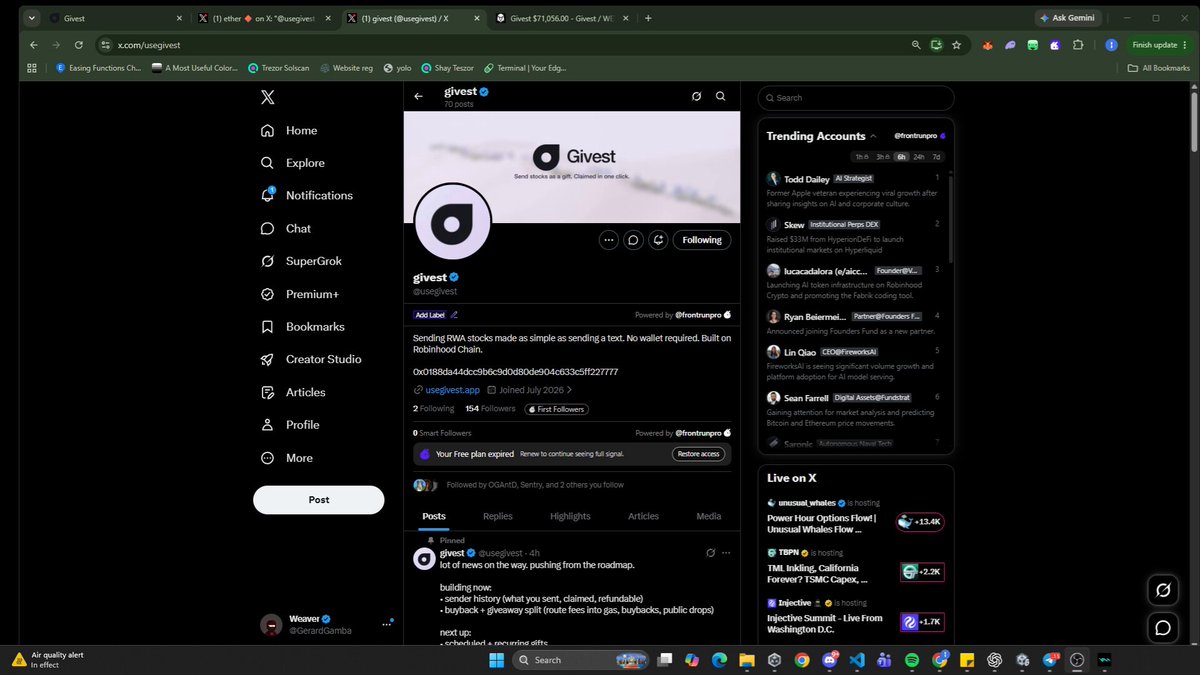
Task: Open the floating Grok button at bottom right
Action: [x=1163, y=590]
